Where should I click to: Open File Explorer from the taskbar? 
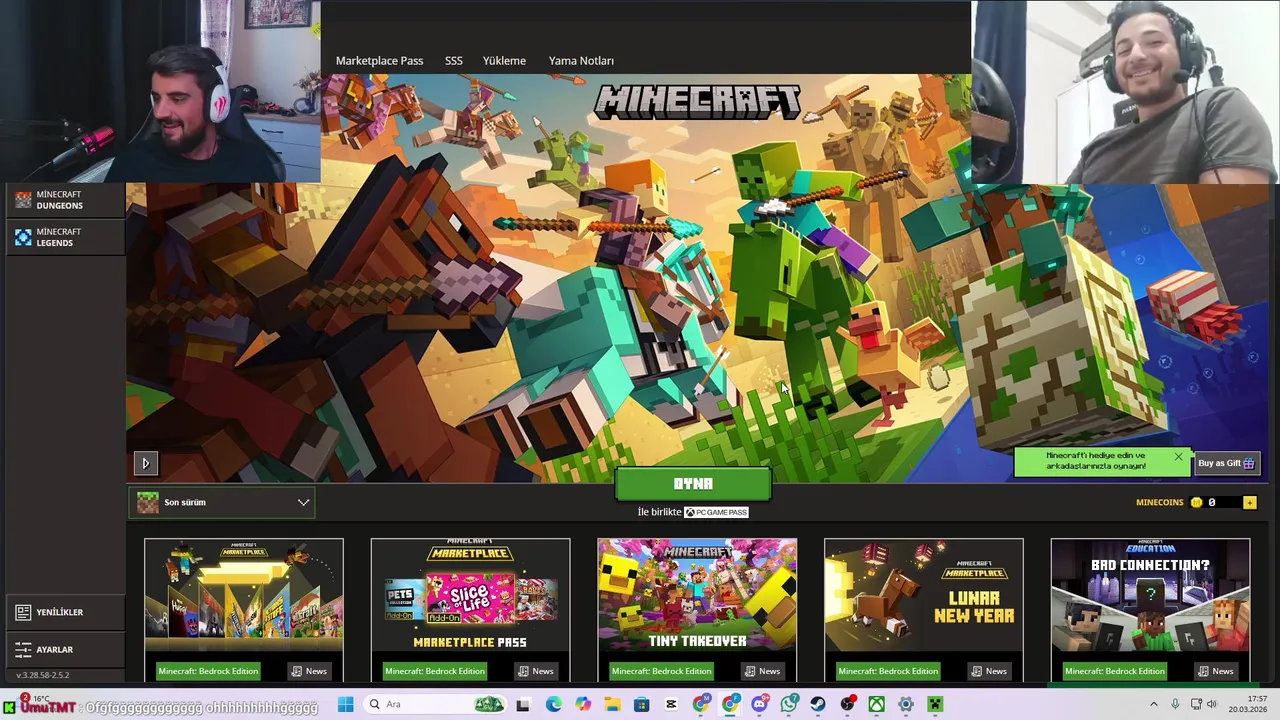point(612,705)
